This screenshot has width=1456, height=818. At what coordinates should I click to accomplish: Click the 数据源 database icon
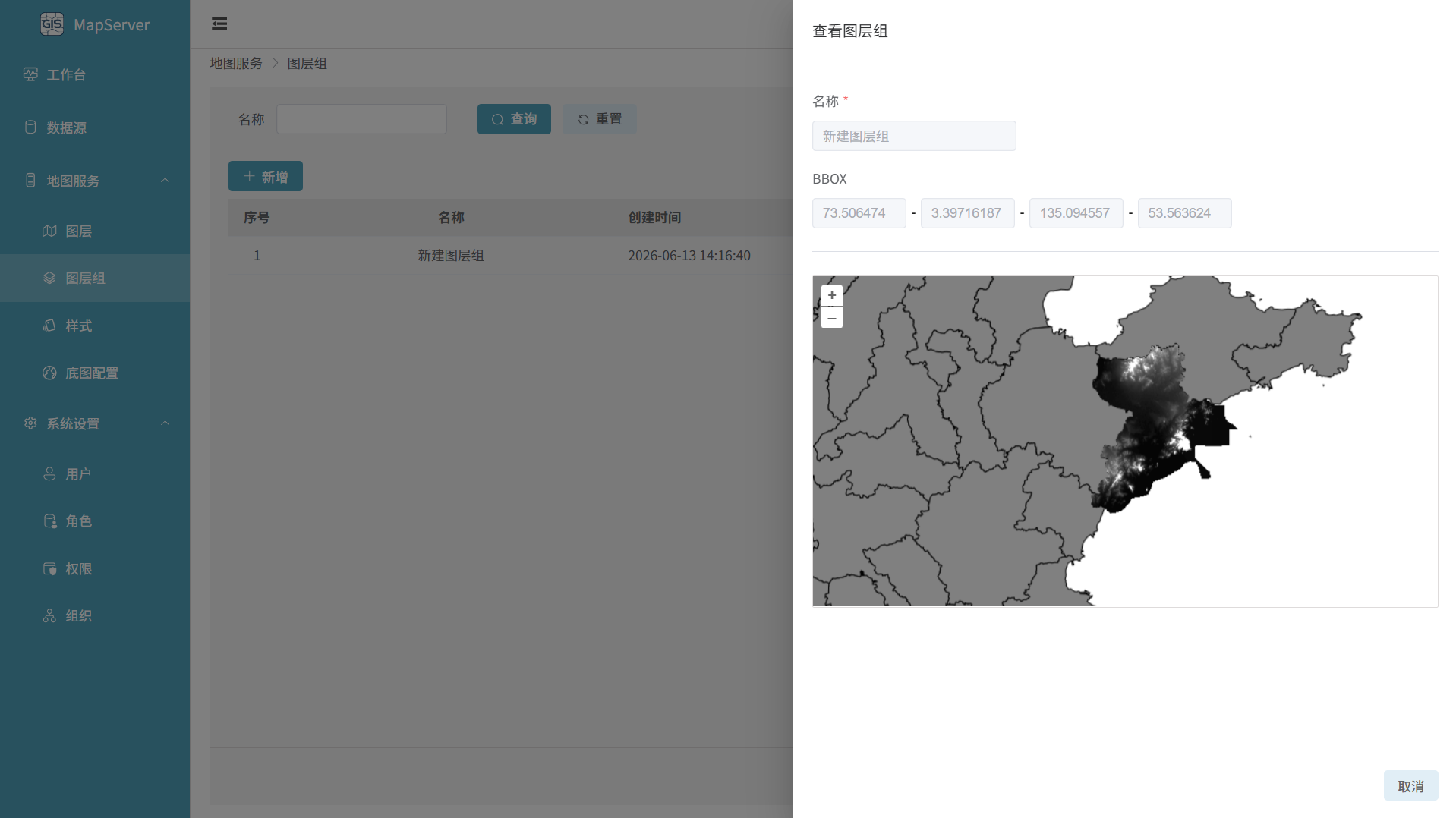30,127
